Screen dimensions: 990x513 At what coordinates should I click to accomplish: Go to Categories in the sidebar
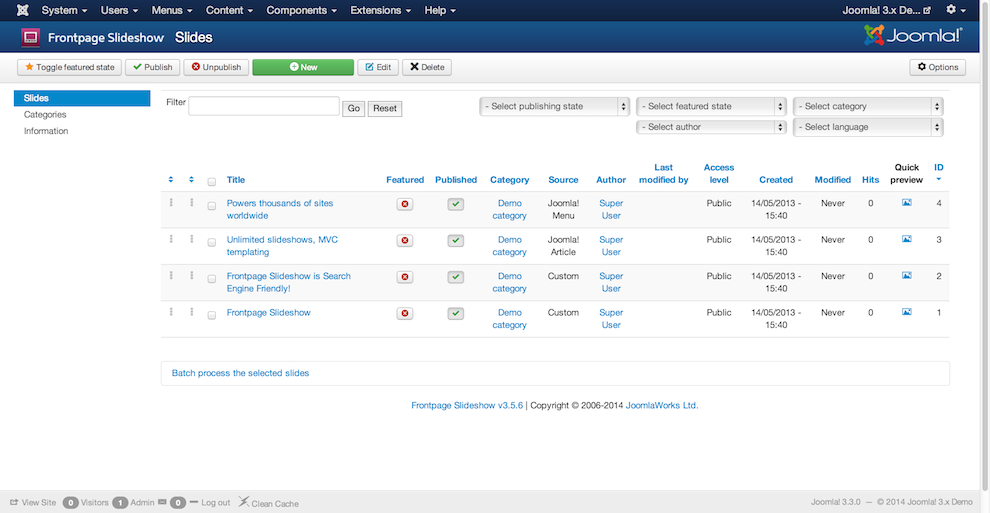click(45, 114)
